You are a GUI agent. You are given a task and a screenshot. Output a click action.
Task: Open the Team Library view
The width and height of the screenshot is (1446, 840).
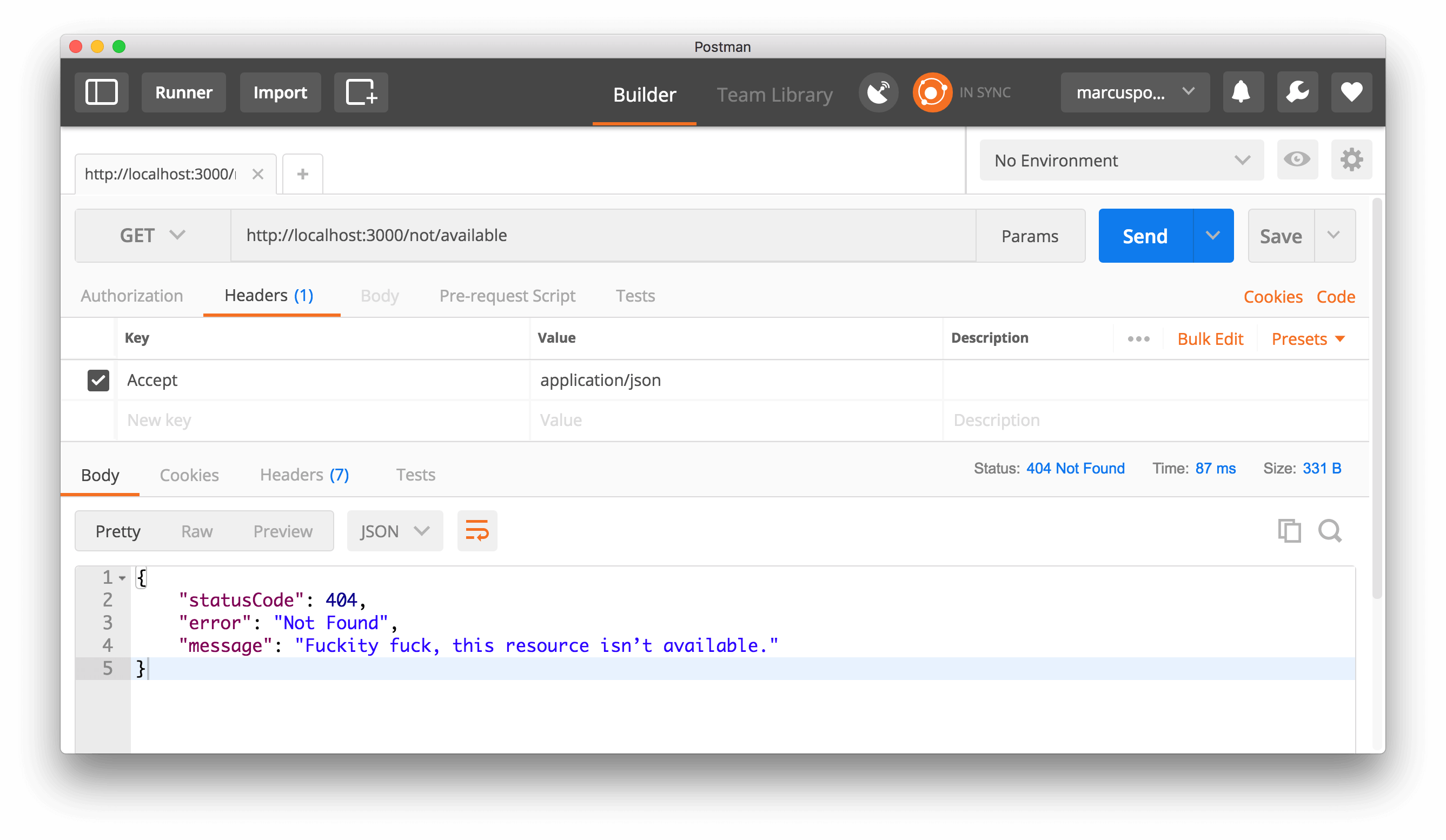774,95
